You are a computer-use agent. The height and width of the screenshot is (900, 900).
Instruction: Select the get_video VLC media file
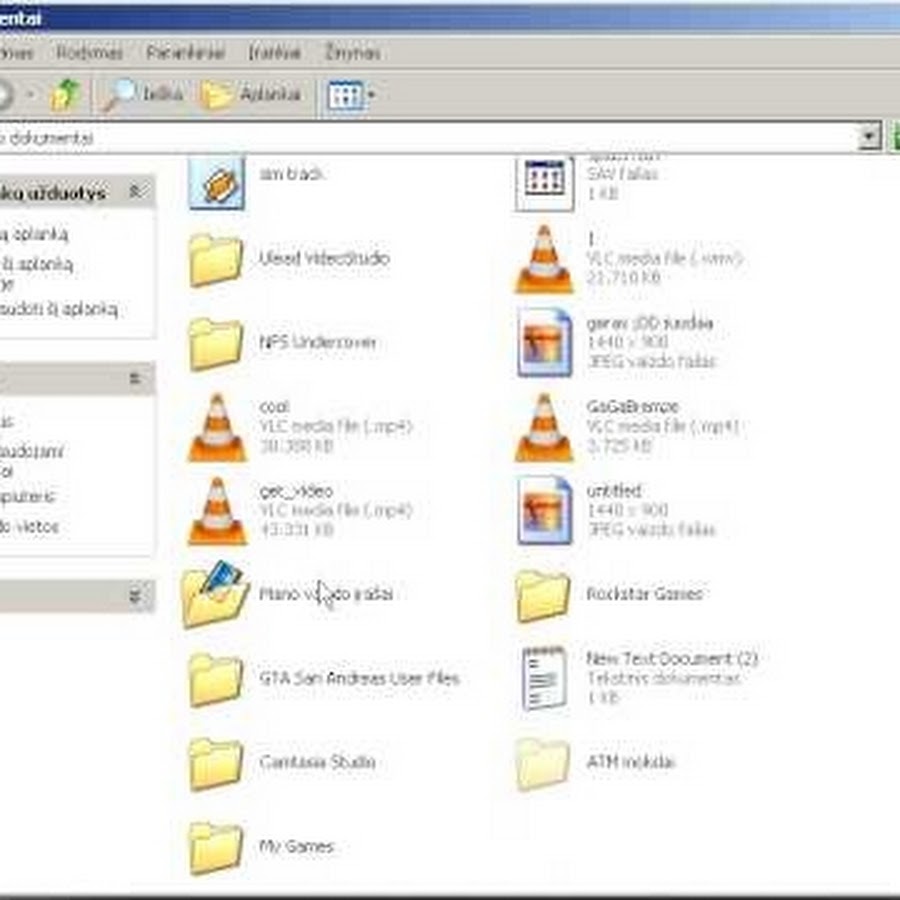pos(301,510)
